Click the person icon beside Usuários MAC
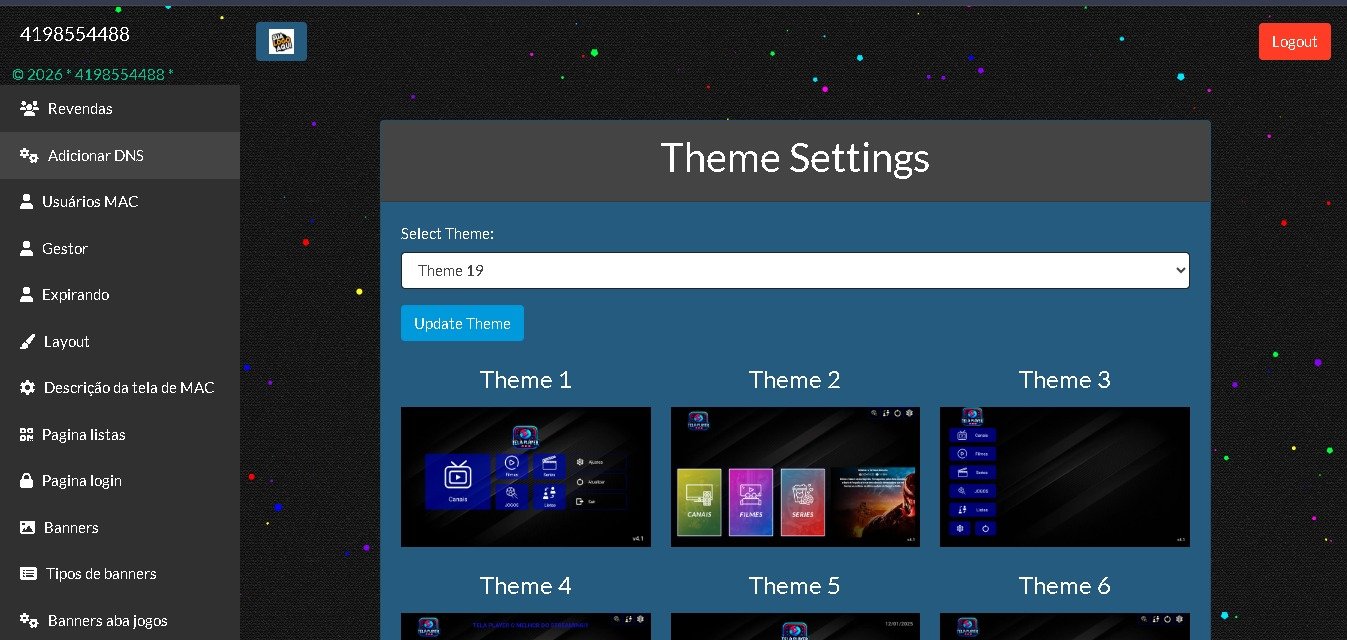Viewport: 1347px width, 640px height. tap(27, 201)
